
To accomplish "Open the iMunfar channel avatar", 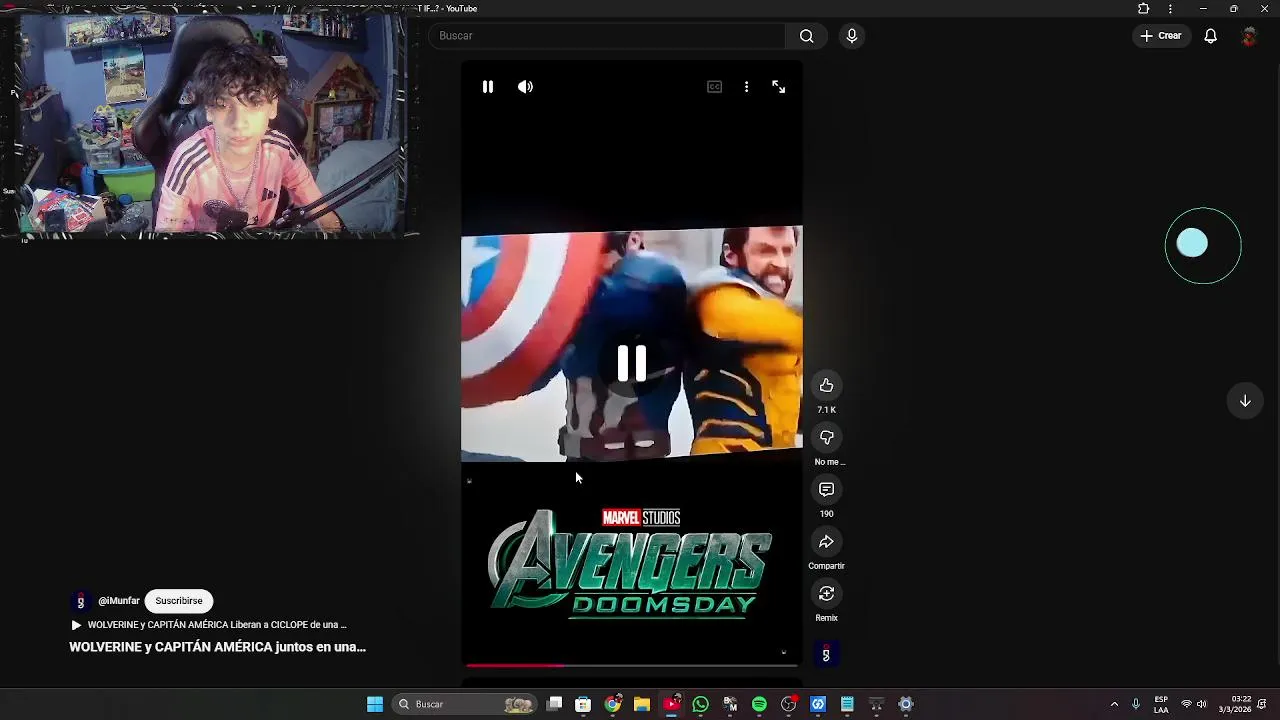I will tap(80, 601).
